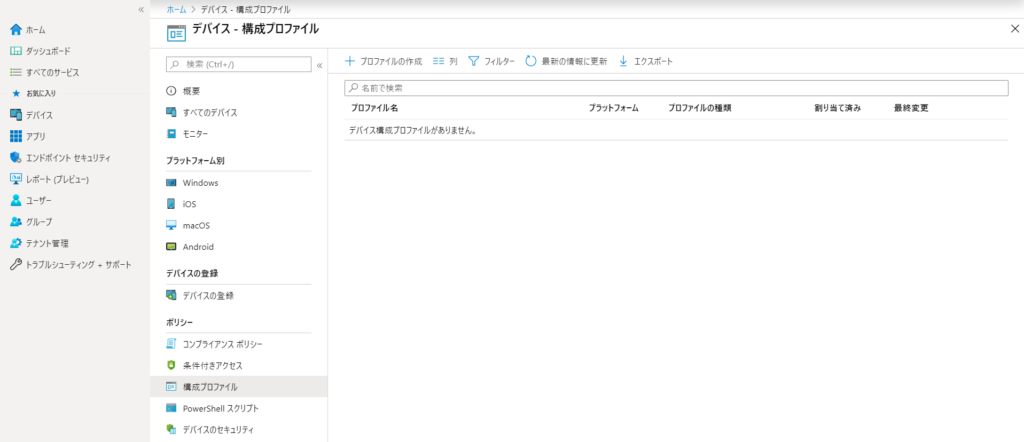Click 最新の情報に更新 (Refresh) button
1024x442 pixels.
[566, 61]
